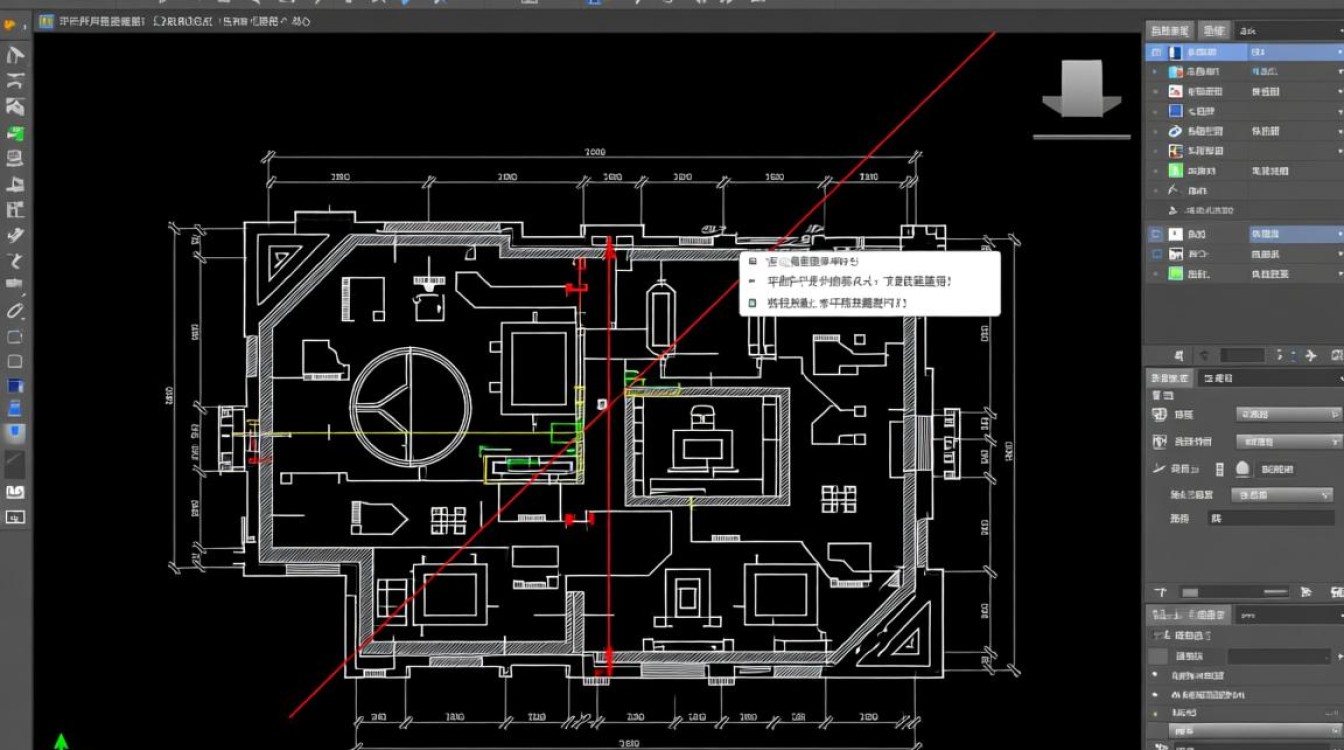Click the blue document icon on the file tab
The width and height of the screenshot is (1344, 750).
click(47, 21)
